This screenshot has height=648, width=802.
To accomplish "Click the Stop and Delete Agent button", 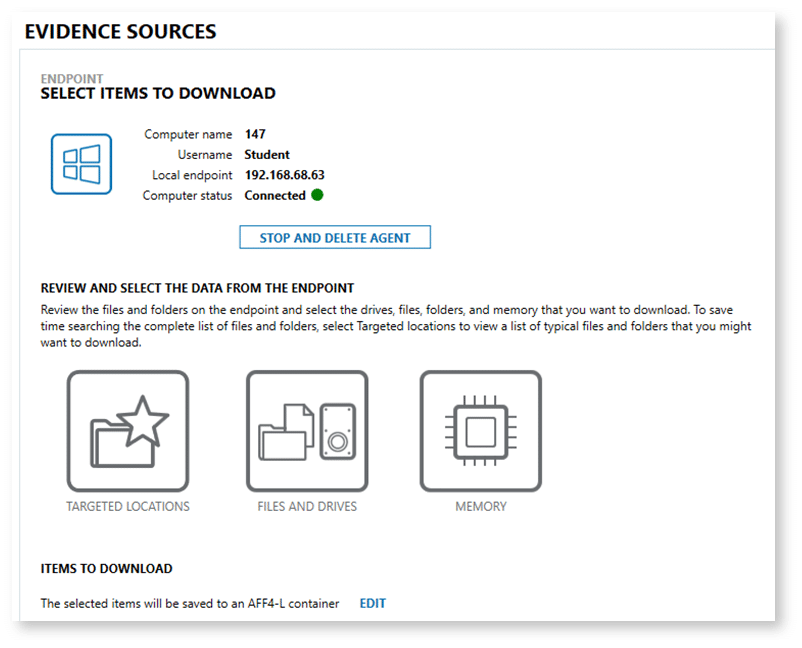I will (x=334, y=237).
